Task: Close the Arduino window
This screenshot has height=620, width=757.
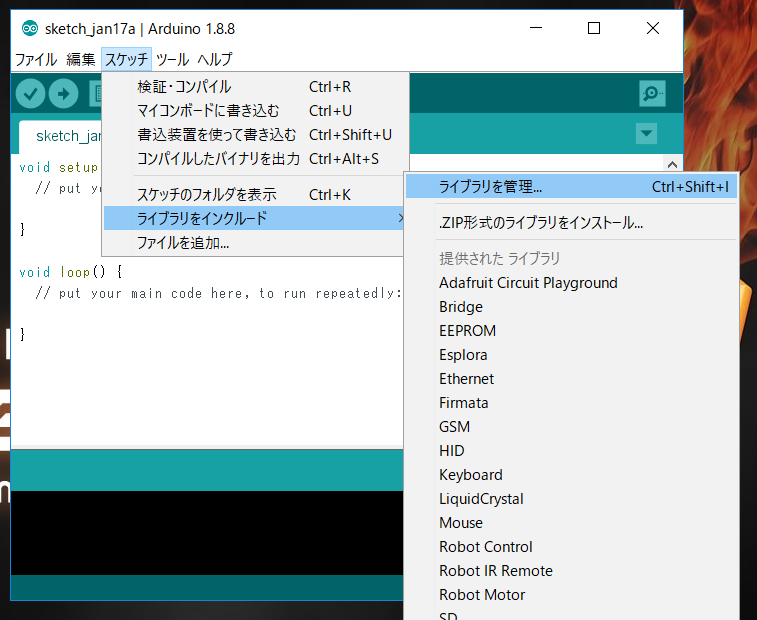Action: click(x=653, y=28)
